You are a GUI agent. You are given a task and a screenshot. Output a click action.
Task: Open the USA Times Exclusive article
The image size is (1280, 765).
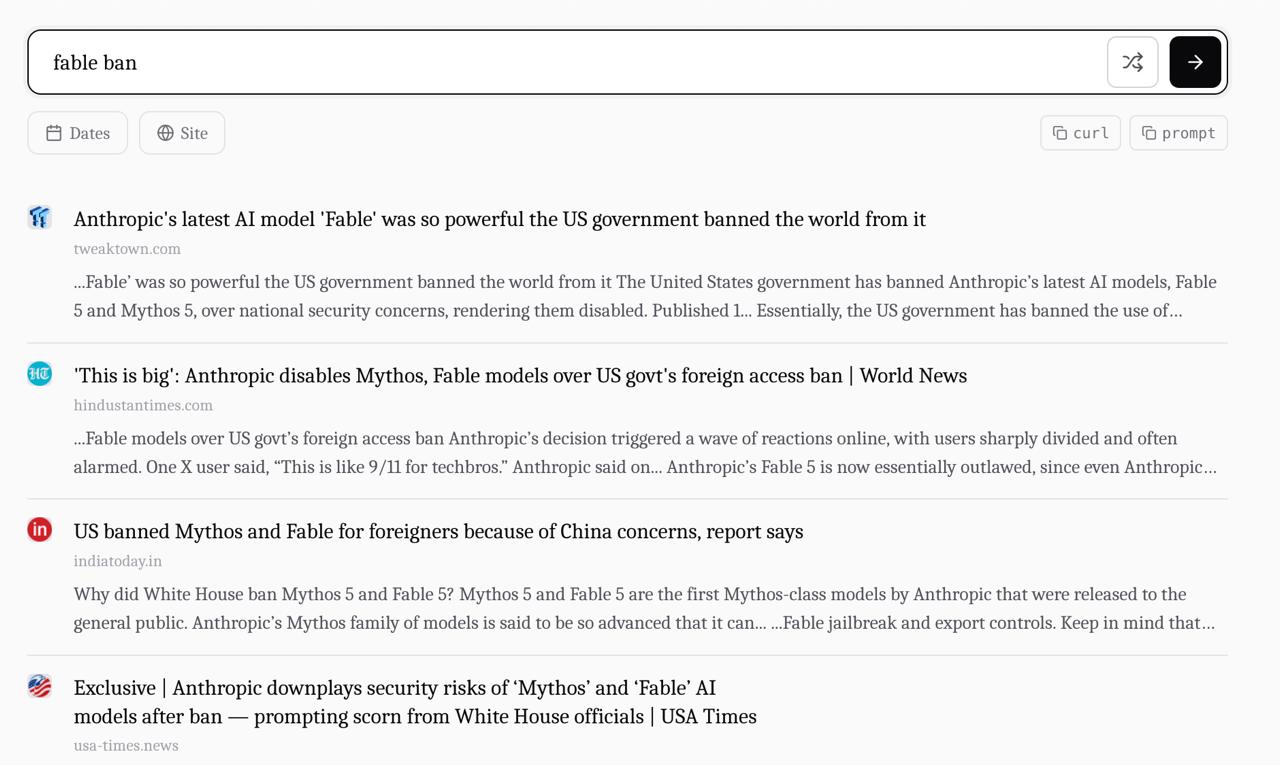pos(415,702)
